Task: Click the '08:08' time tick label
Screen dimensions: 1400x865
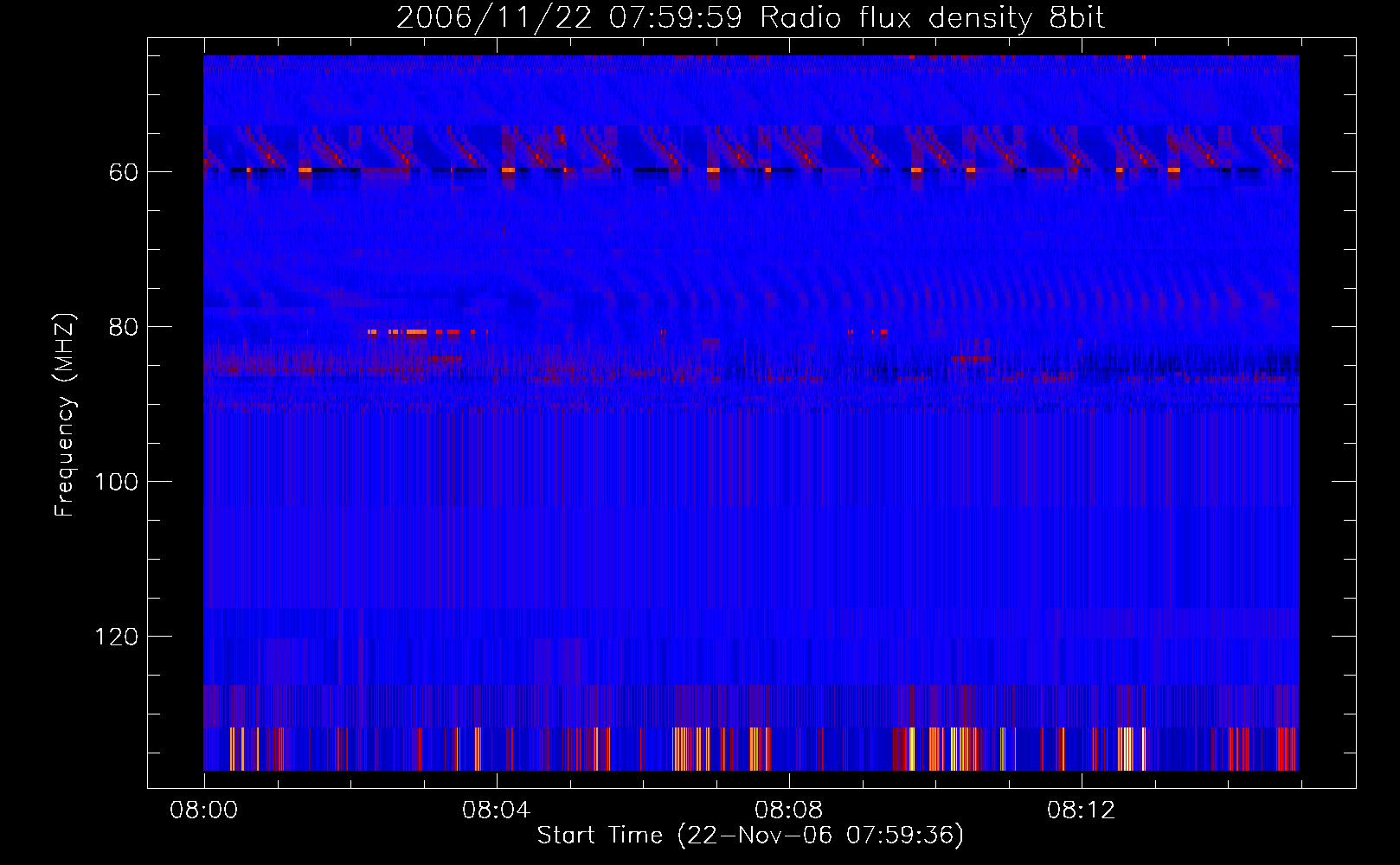Action: click(x=788, y=811)
